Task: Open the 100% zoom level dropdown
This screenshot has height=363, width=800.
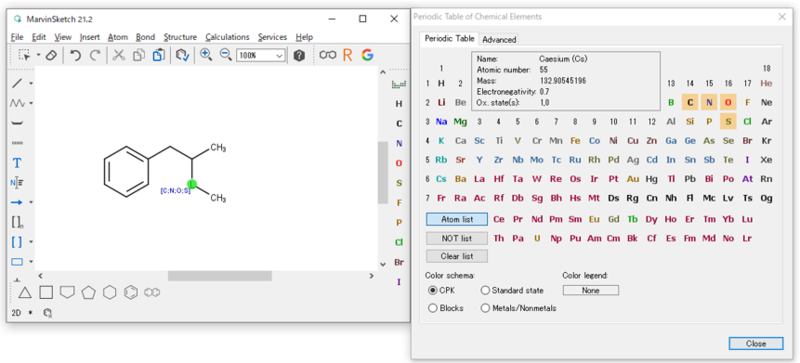Action: coord(280,56)
